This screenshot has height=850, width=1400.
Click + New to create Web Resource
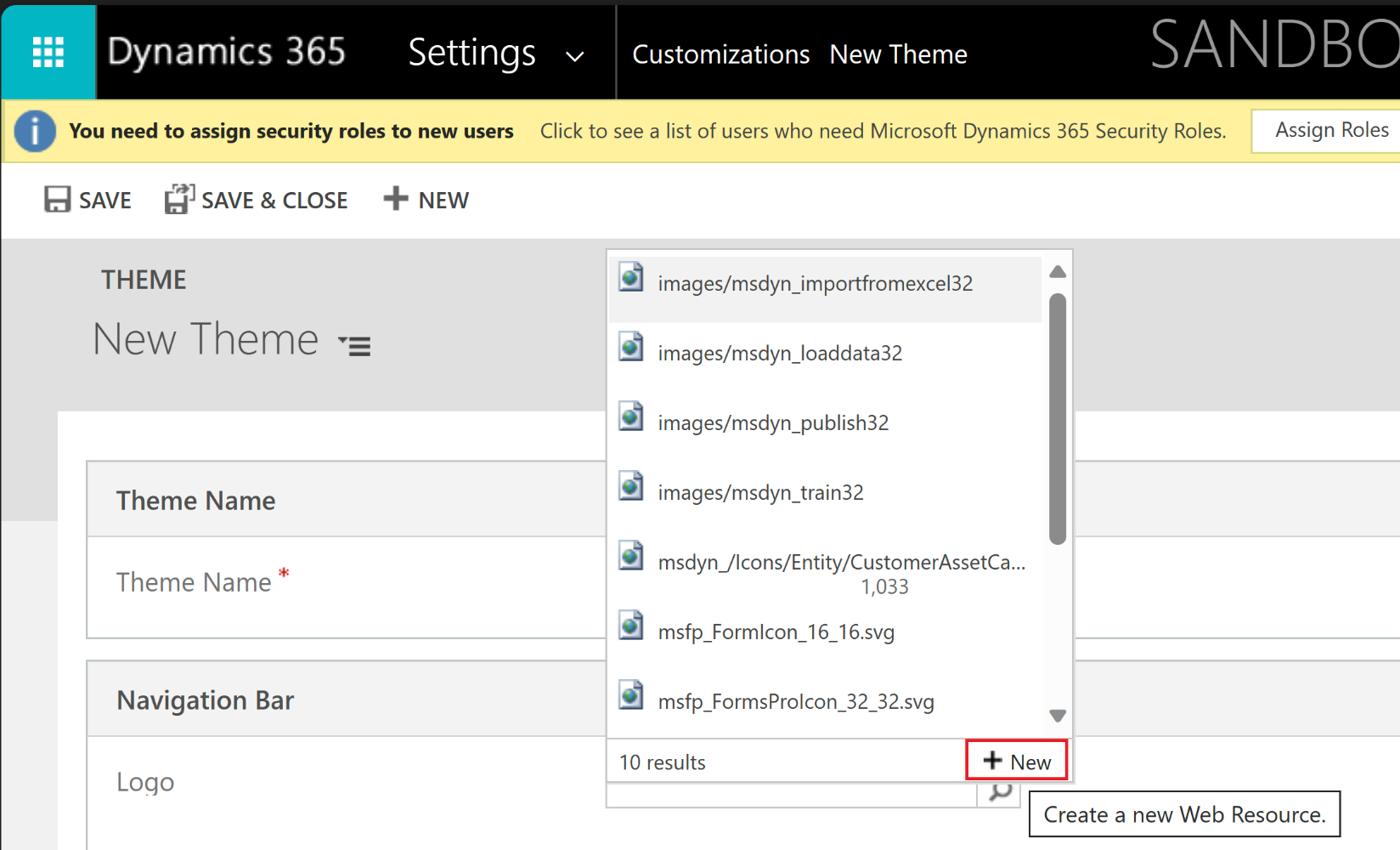click(1016, 761)
